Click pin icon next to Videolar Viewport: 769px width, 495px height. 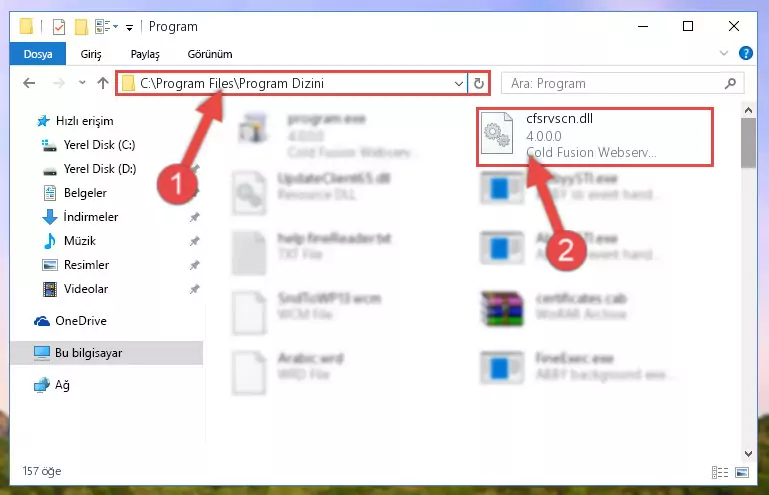pyautogui.click(x=195, y=289)
